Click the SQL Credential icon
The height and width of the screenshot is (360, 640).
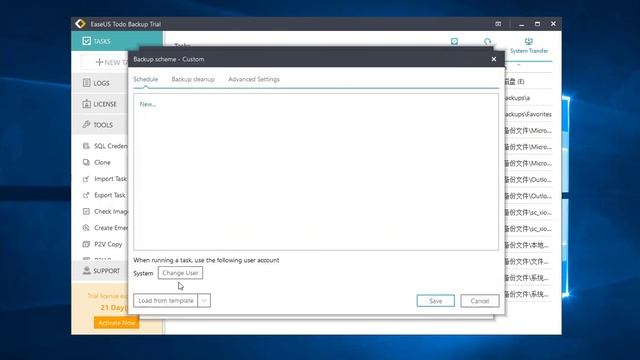86,146
